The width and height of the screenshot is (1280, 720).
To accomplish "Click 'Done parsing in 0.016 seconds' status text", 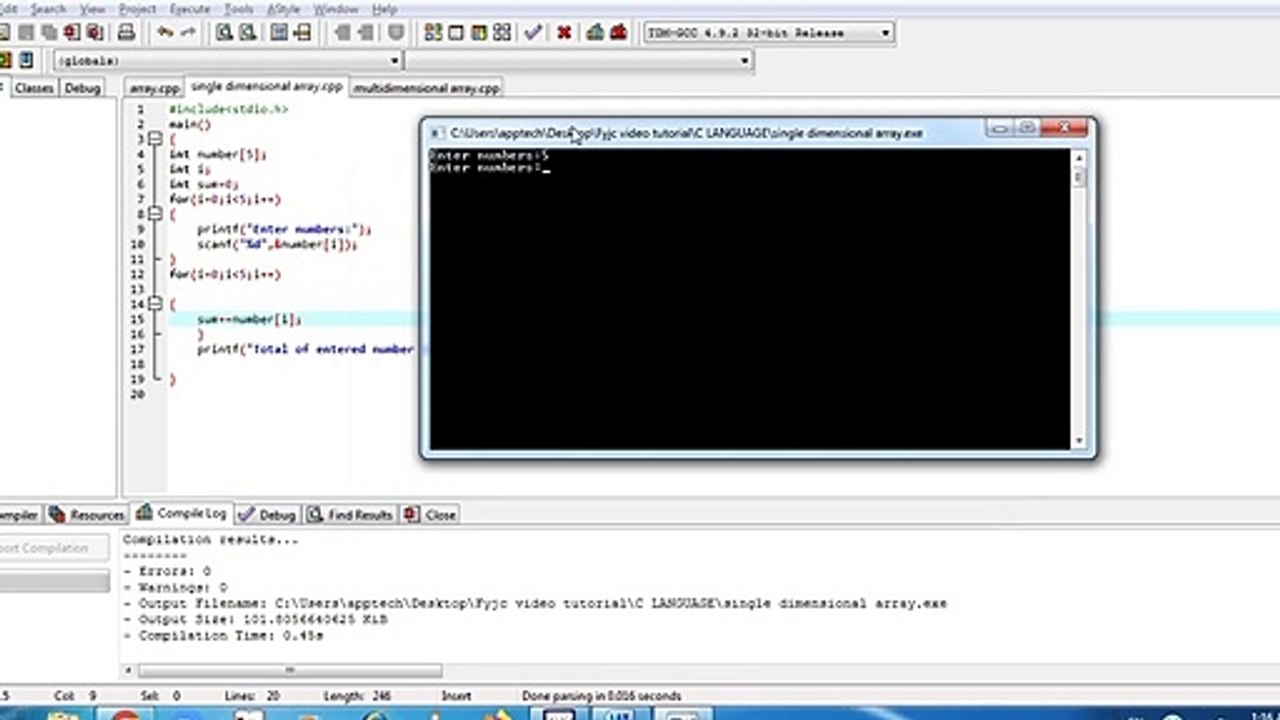I will [x=601, y=696].
